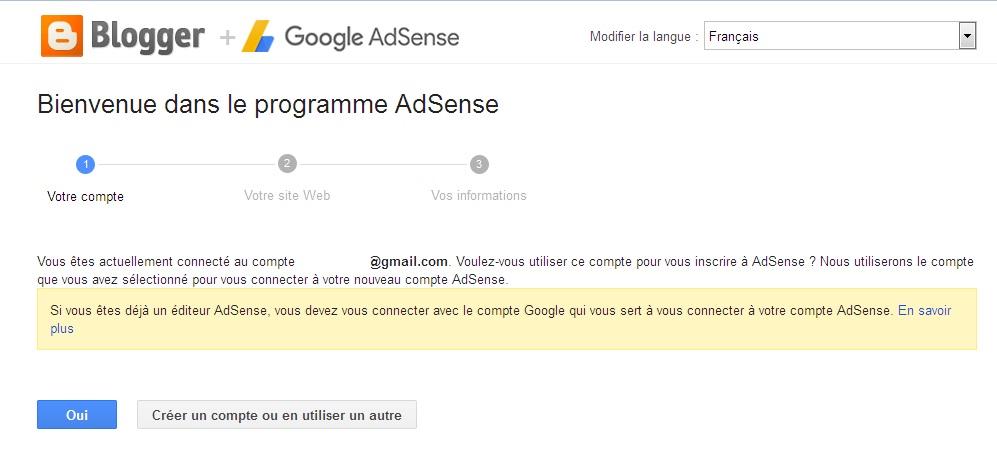Viewport: 997px width, 464px height.
Task: Go to Votre compte step label
Action: click(x=85, y=196)
